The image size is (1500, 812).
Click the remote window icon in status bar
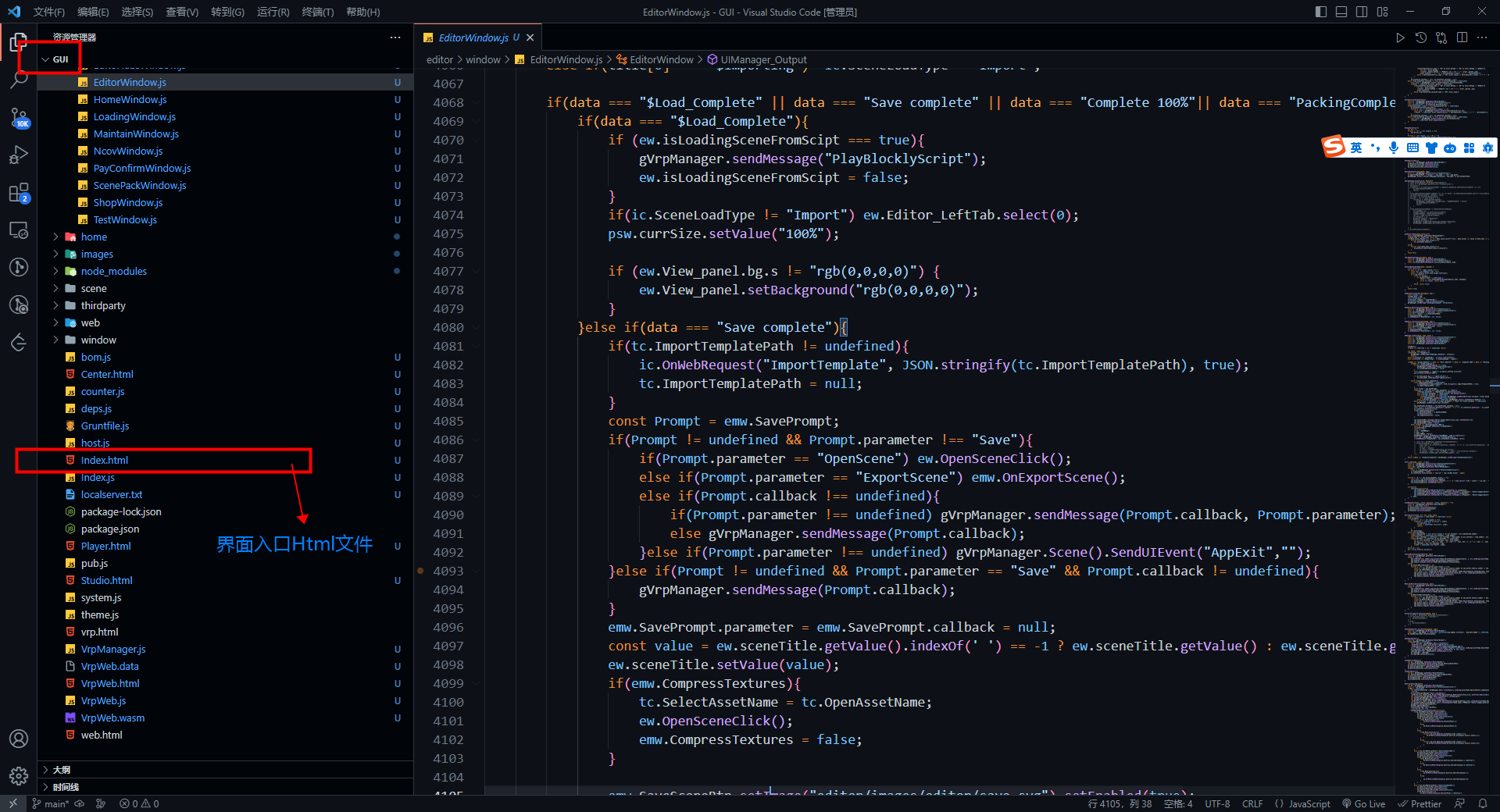(x=13, y=803)
